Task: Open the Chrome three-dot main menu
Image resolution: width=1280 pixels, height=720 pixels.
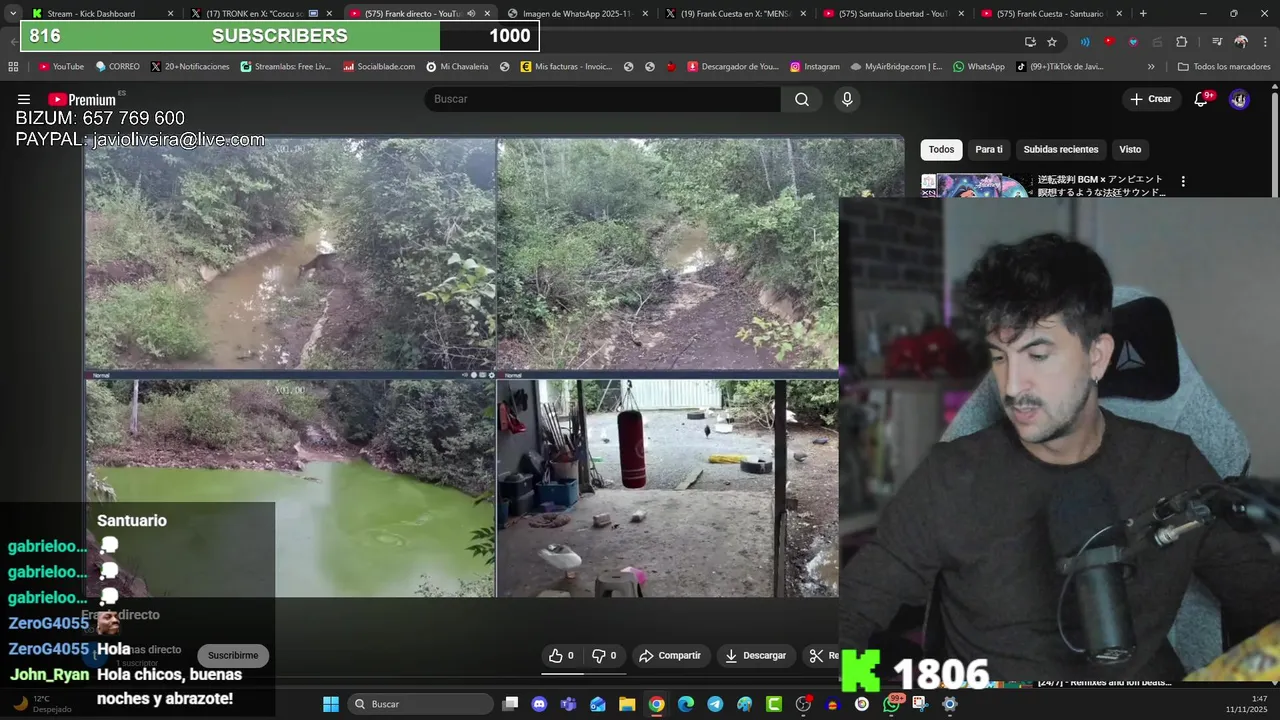Action: (1265, 42)
